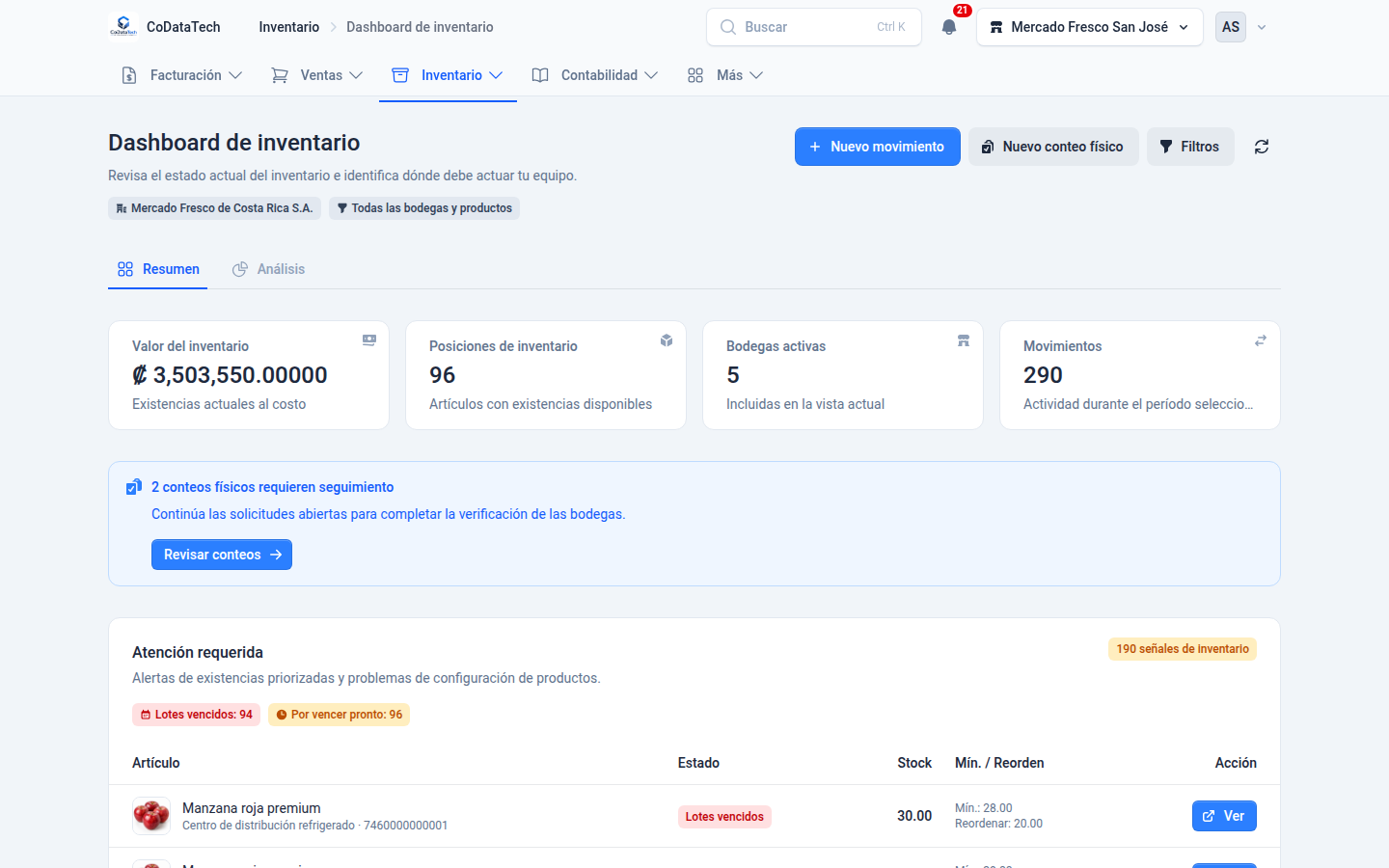Click the Dashboard de inventario breadcrumb
Viewport: 1389px width, 868px height.
pyautogui.click(x=420, y=27)
